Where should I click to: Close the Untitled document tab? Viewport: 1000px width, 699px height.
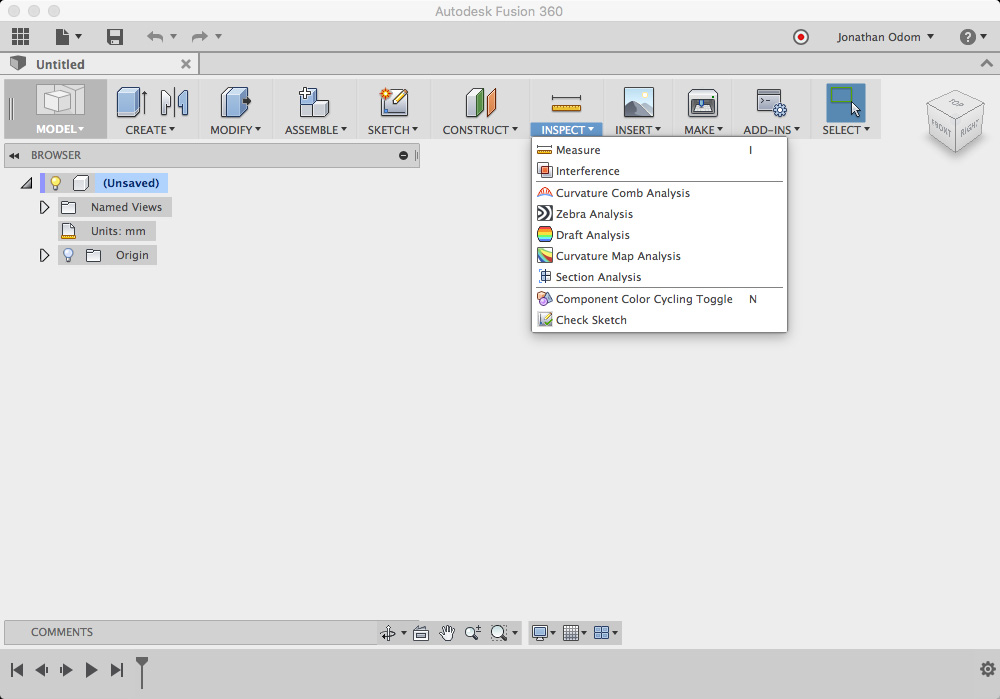click(x=186, y=64)
